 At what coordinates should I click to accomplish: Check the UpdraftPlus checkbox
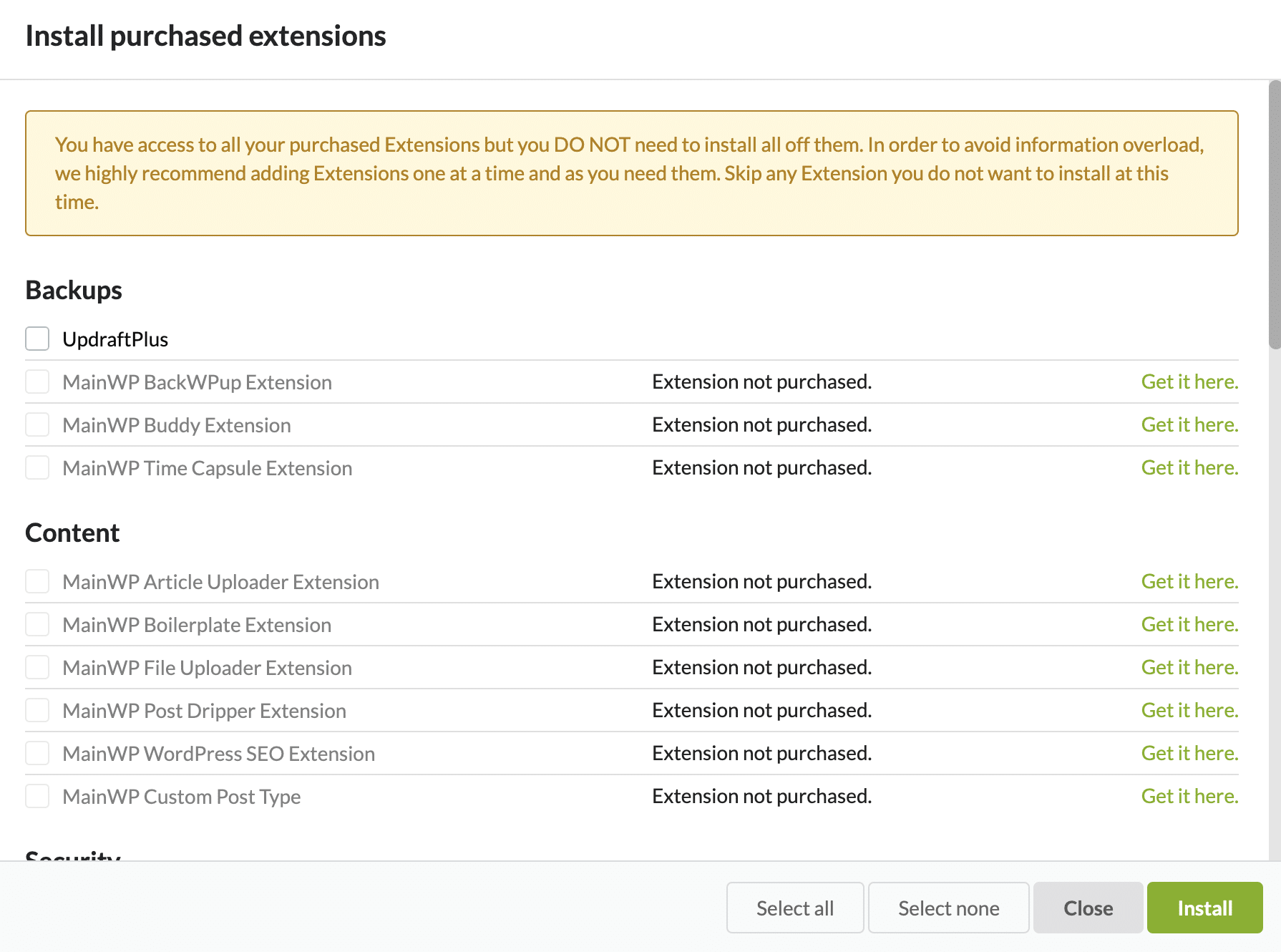37,339
